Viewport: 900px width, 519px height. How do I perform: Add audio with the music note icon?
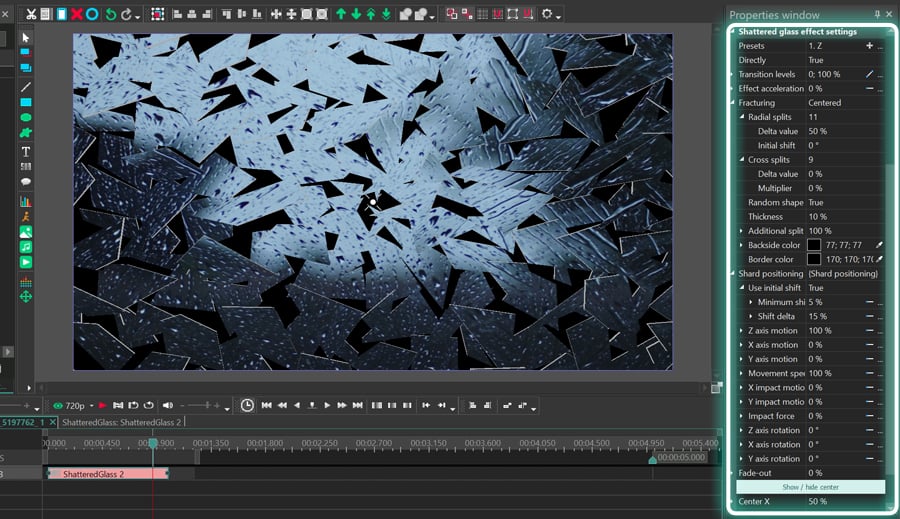coord(26,247)
